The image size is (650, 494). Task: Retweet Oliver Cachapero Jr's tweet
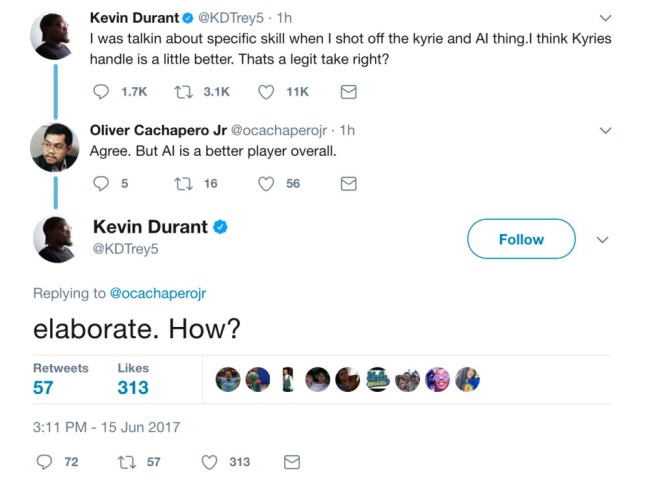[x=184, y=184]
